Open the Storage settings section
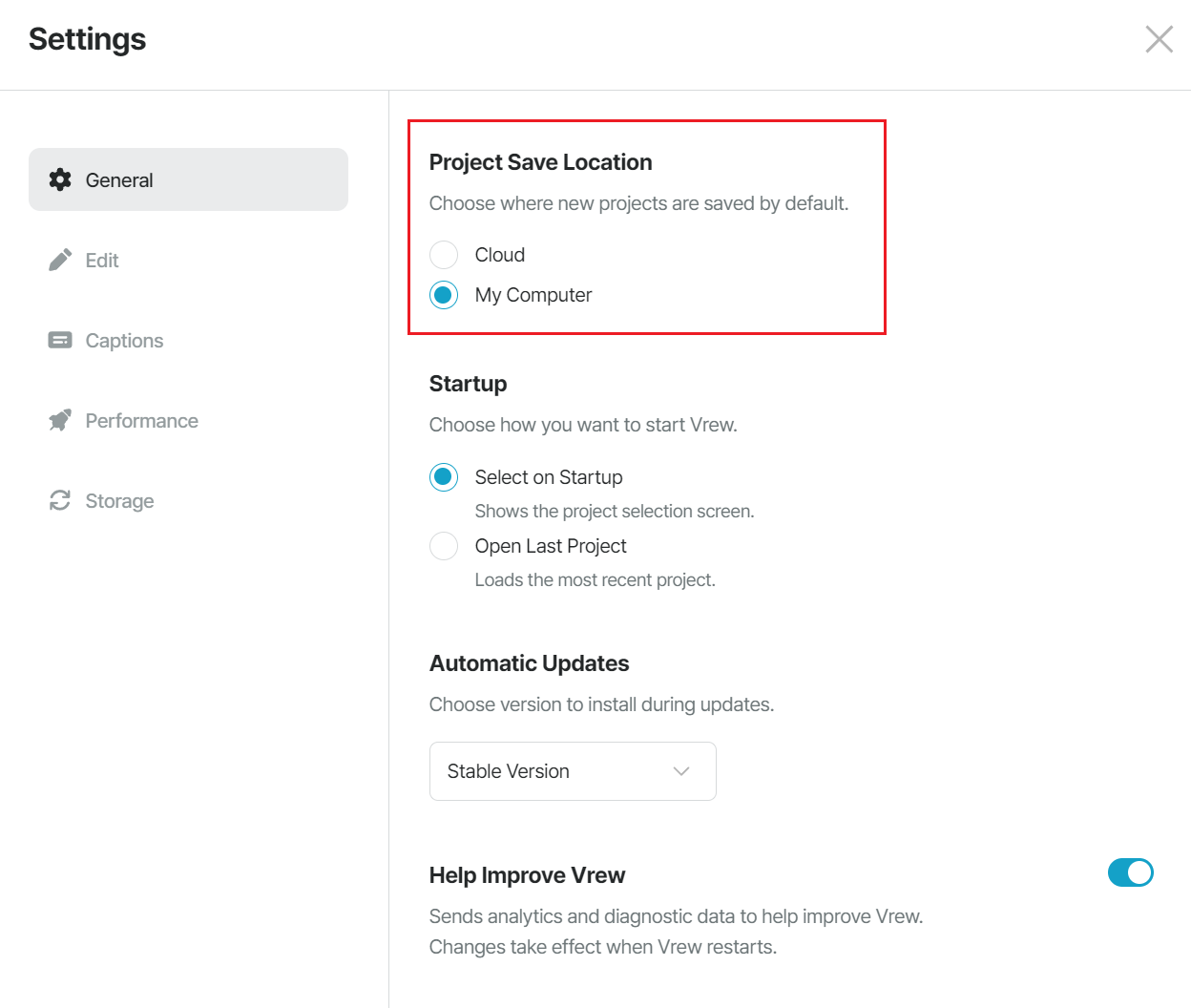The image size is (1191, 1008). tap(188, 500)
